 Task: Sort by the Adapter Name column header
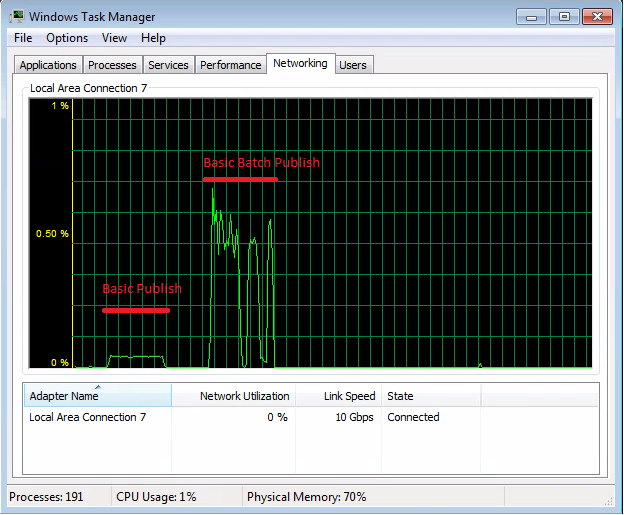tap(98, 396)
